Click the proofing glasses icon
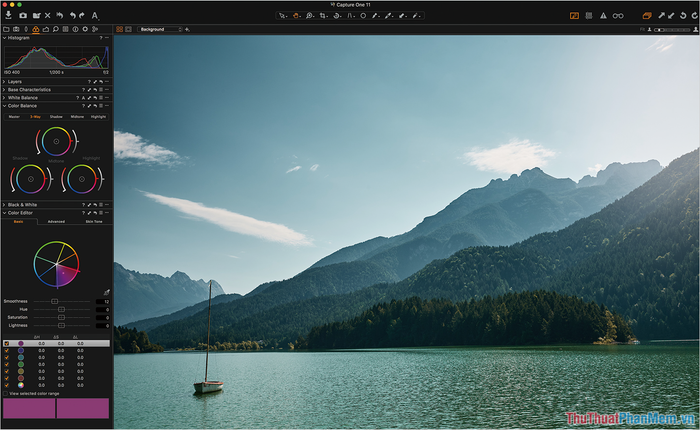 618,16
